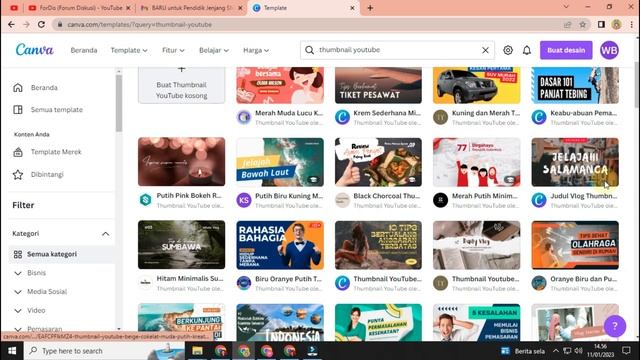Image resolution: width=640 pixels, height=360 pixels.
Task: Collapse the Kategori section chevron
Action: [x=105, y=234]
